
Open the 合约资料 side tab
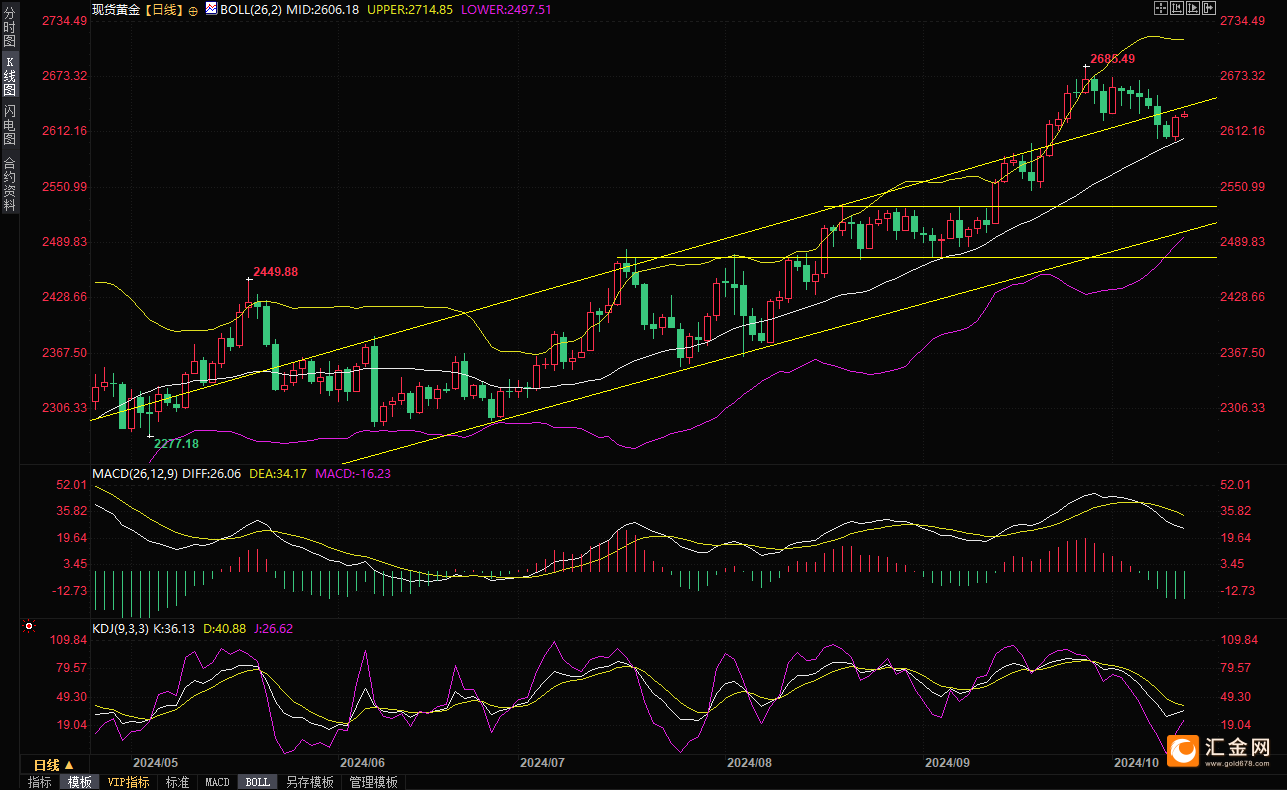[10, 184]
